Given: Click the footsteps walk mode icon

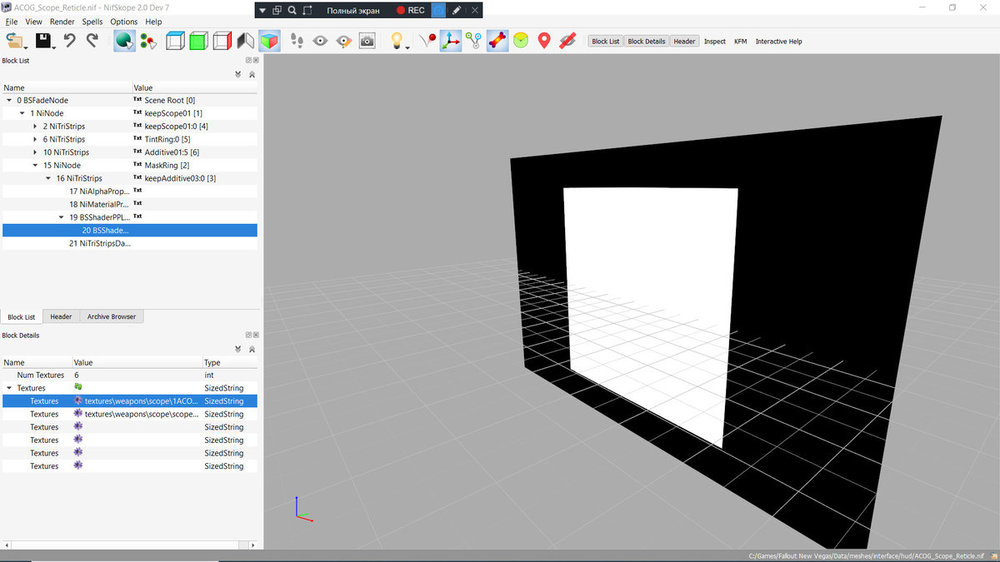Looking at the screenshot, I should (x=297, y=41).
